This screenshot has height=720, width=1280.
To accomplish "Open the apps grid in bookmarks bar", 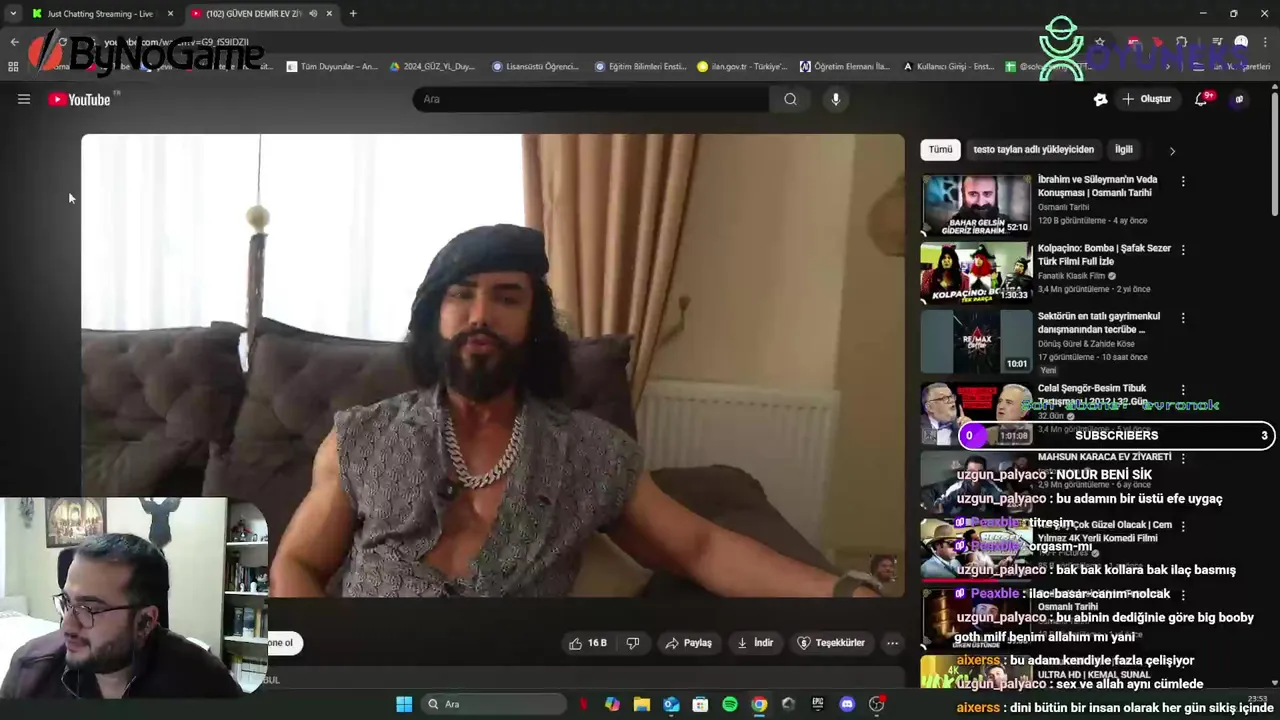I will click(13, 67).
